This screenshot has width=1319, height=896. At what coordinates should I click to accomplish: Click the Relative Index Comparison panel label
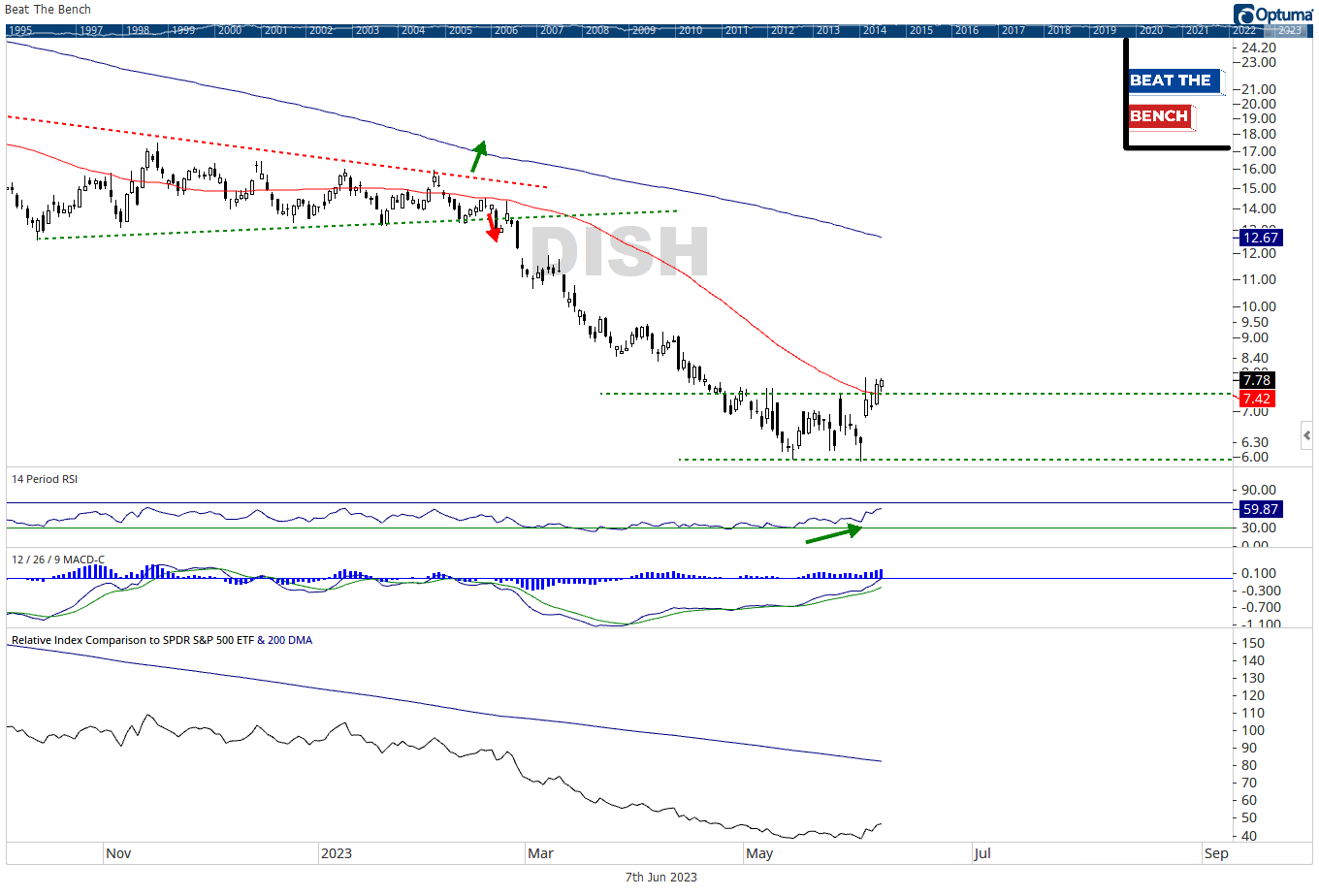tap(162, 640)
